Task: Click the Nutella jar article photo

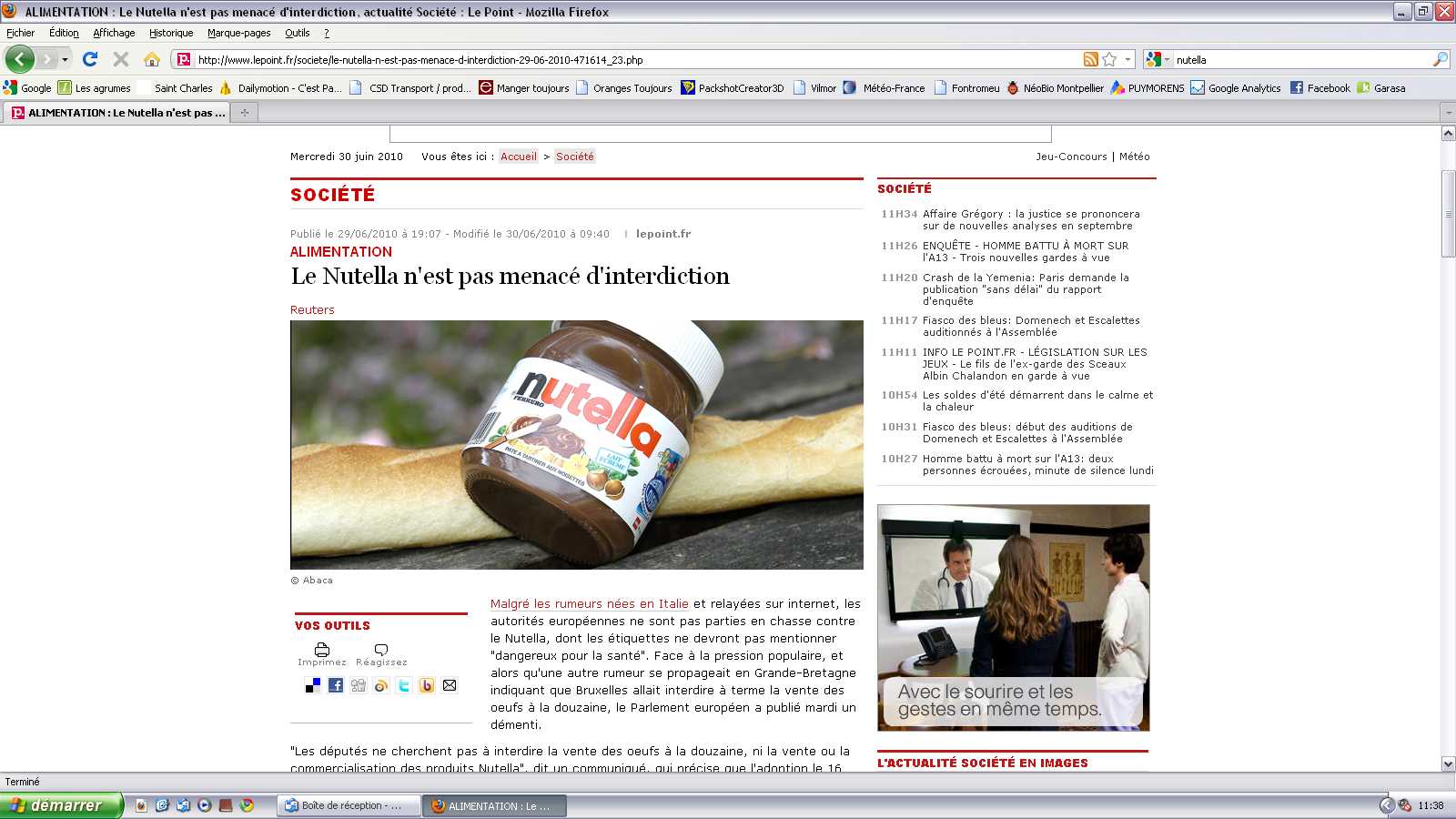Action: tap(577, 445)
